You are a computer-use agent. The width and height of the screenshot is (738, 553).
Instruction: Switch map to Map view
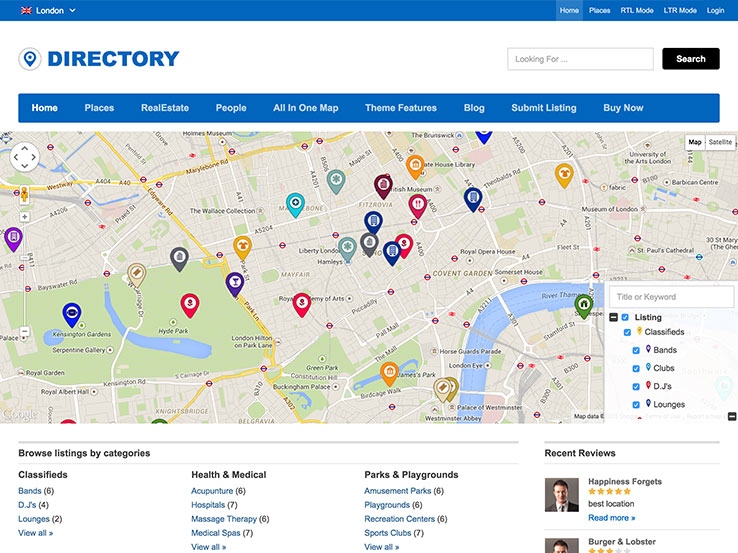695,142
